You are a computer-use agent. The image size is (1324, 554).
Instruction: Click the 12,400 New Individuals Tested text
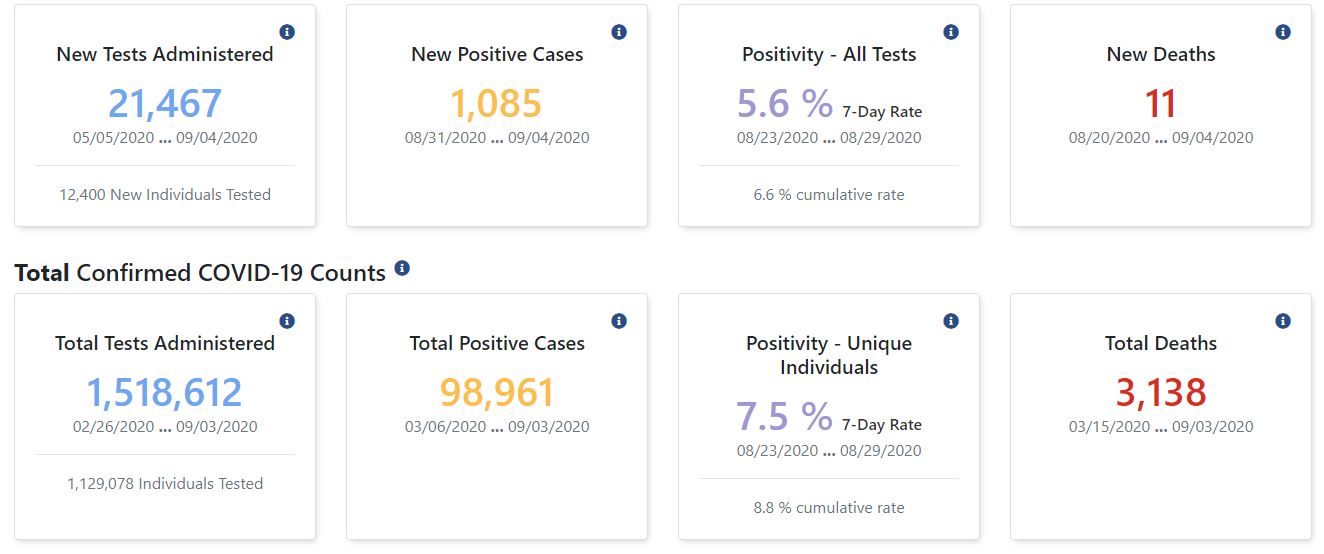165,195
